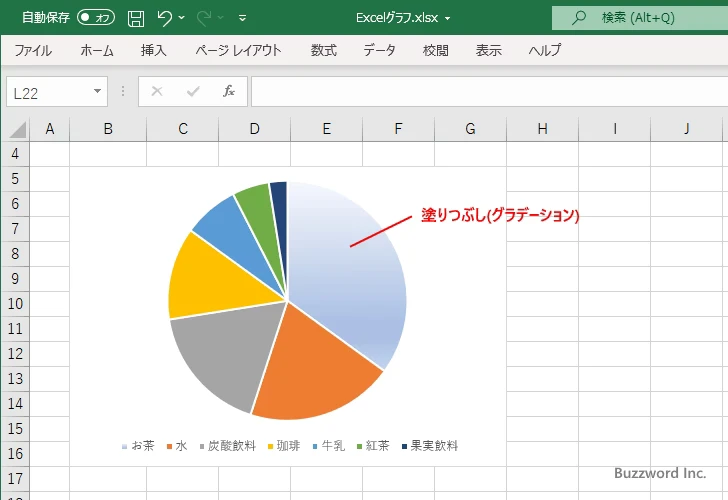Select row 16 header

[x=15, y=454]
